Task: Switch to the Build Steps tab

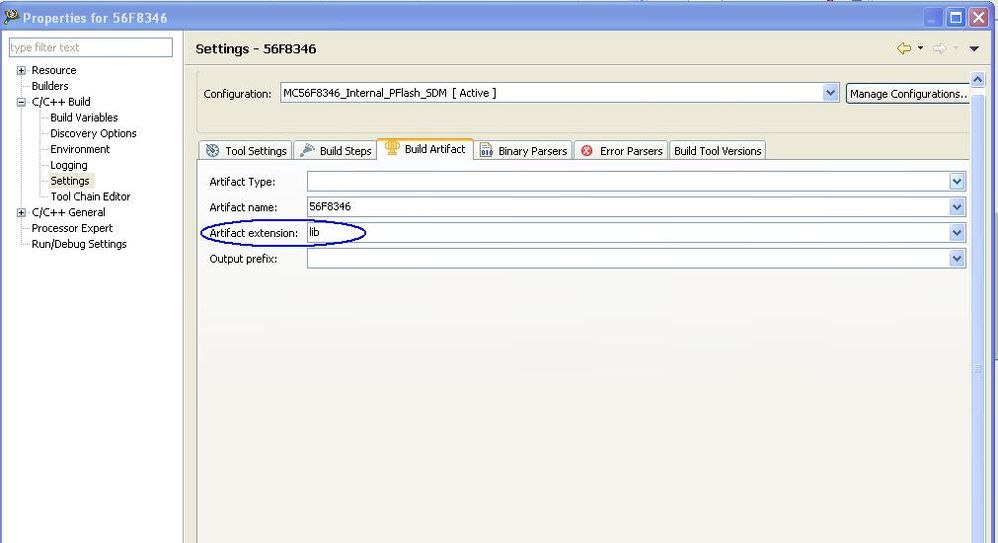Action: tap(335, 151)
